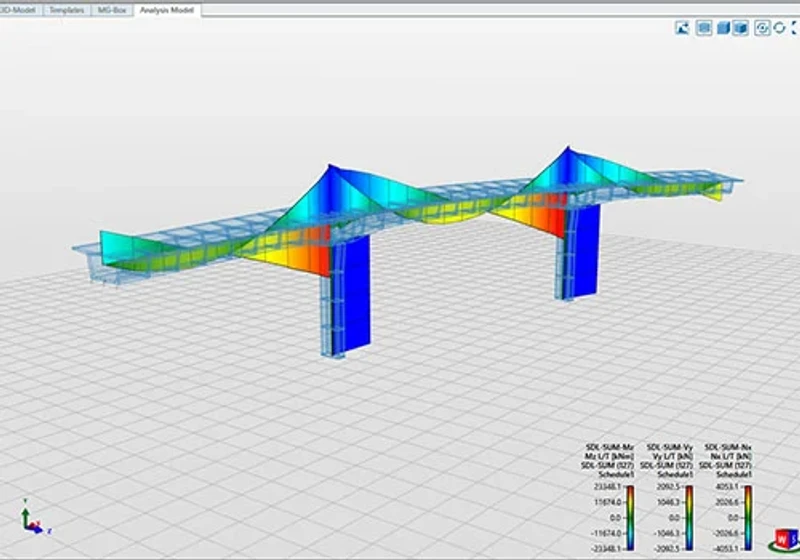The image size is (800, 560).
Task: Click the SDL-SUM-Vy legend color bar
Action: tap(689, 518)
